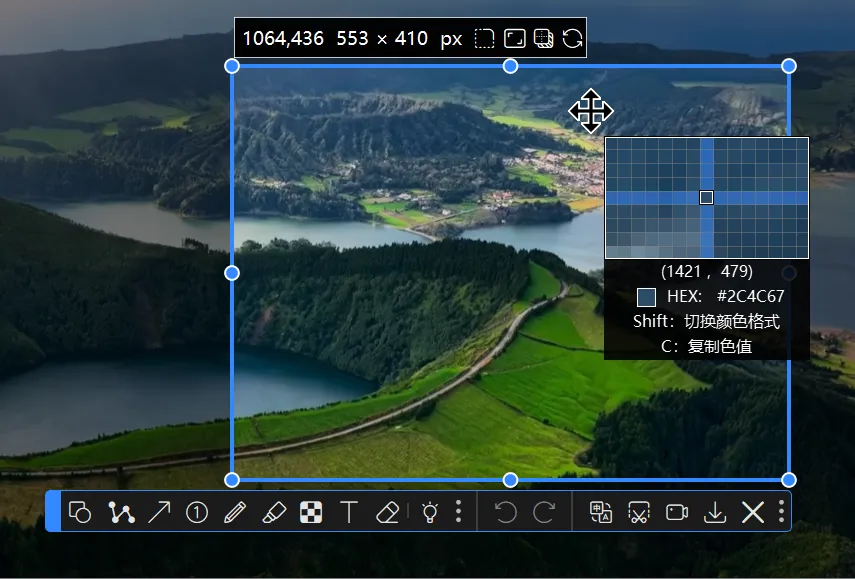Open the rightmost toolbar overflow menu
855x579 pixels.
781,512
